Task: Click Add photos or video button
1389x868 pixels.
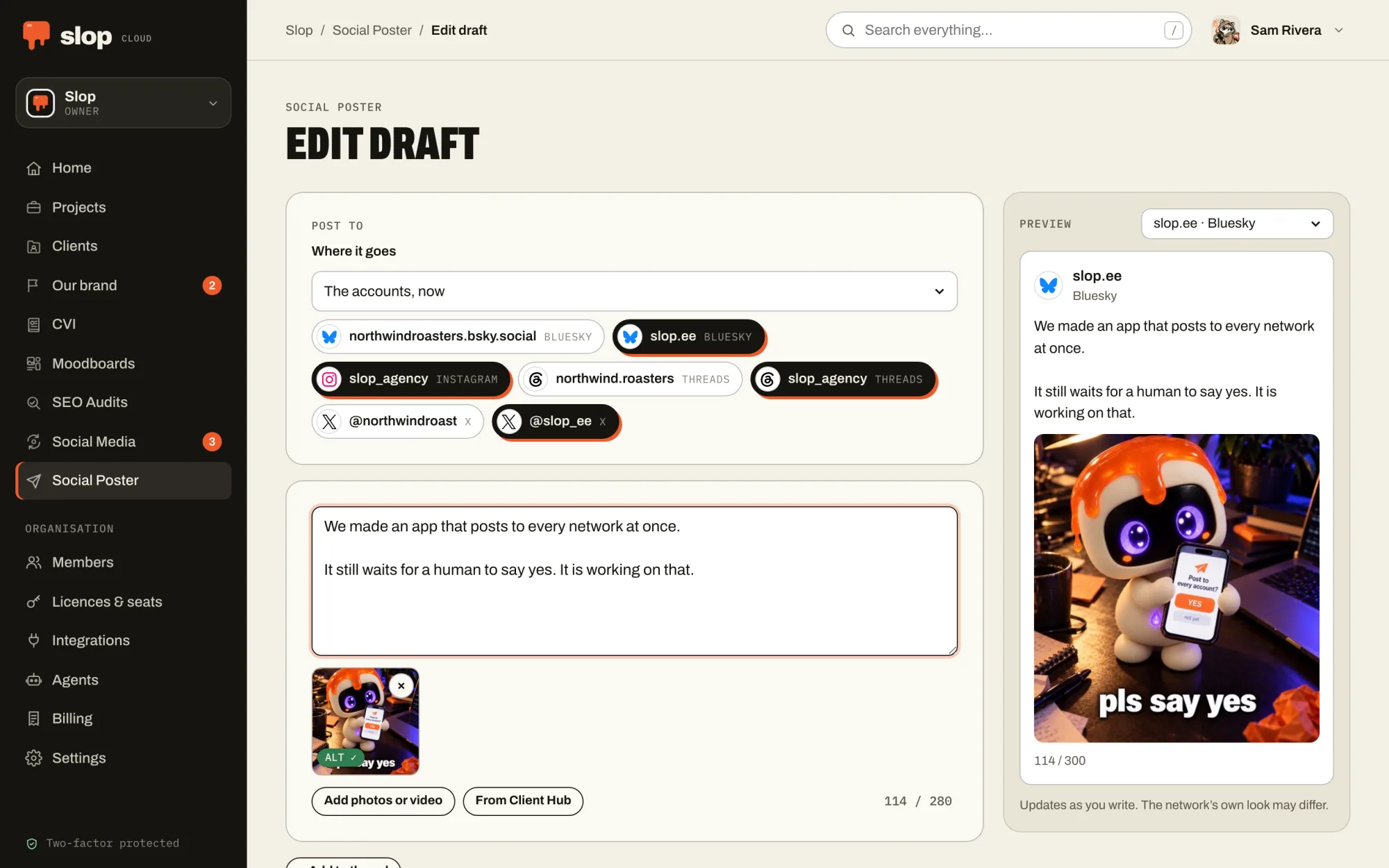Action: (x=383, y=801)
